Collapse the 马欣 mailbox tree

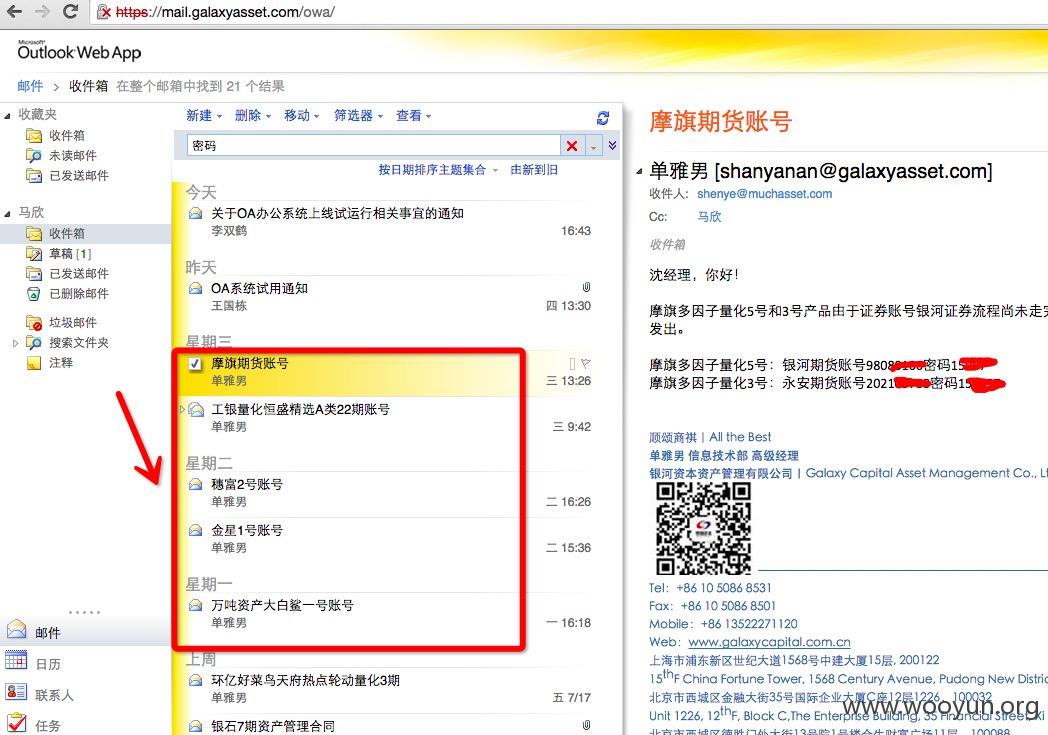tap(7, 213)
